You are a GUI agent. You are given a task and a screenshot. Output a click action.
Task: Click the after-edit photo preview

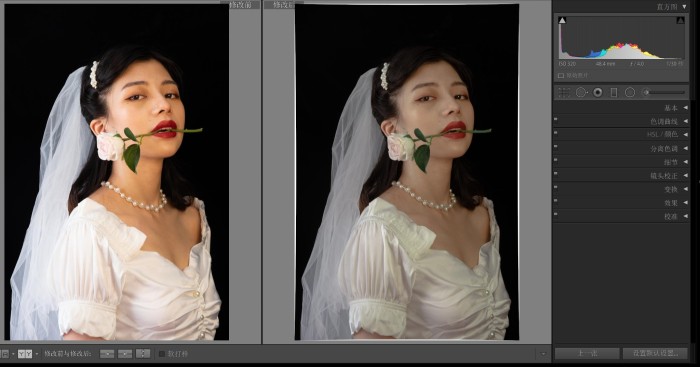click(407, 172)
